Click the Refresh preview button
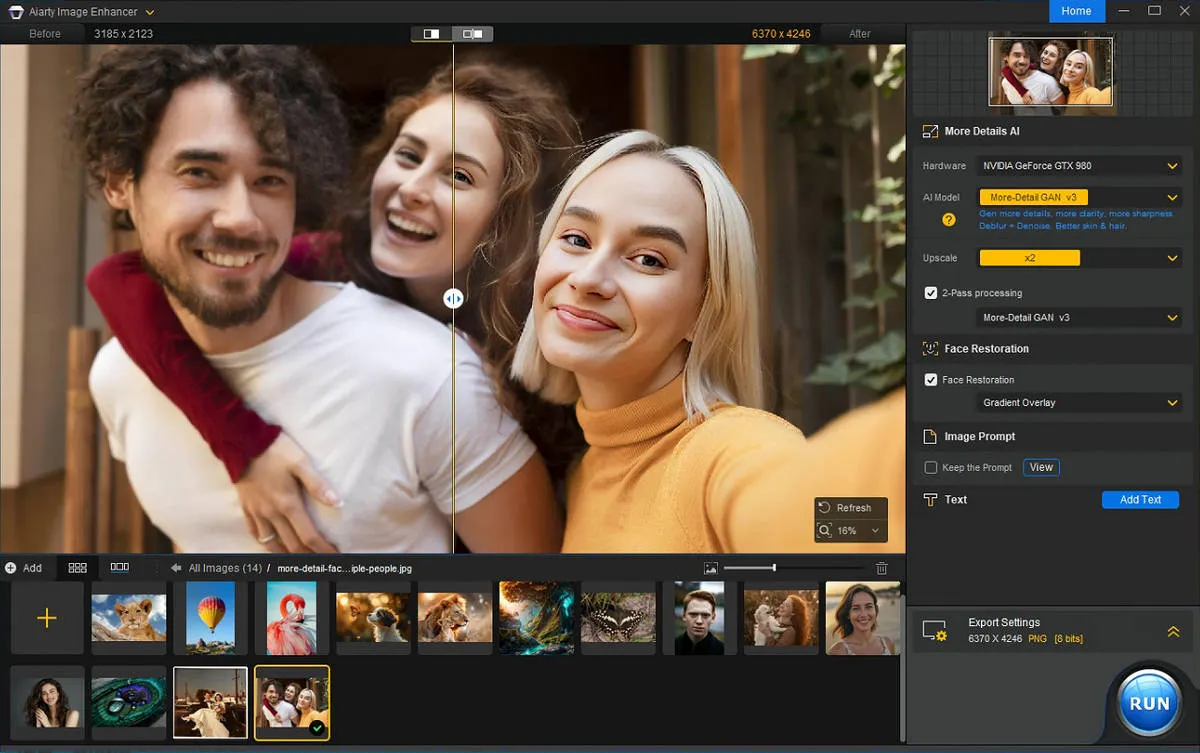 tap(851, 508)
